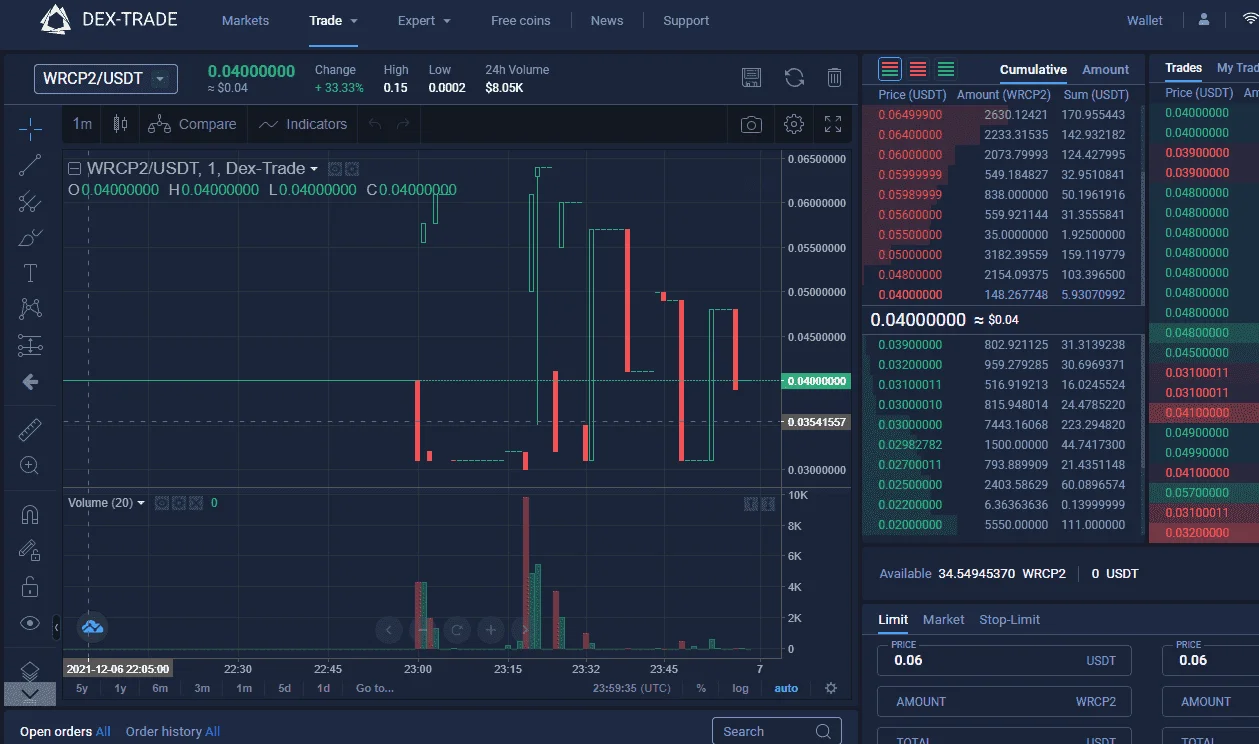
Task: Open the WRCP2/USDT pair dropdown
Action: (106, 79)
